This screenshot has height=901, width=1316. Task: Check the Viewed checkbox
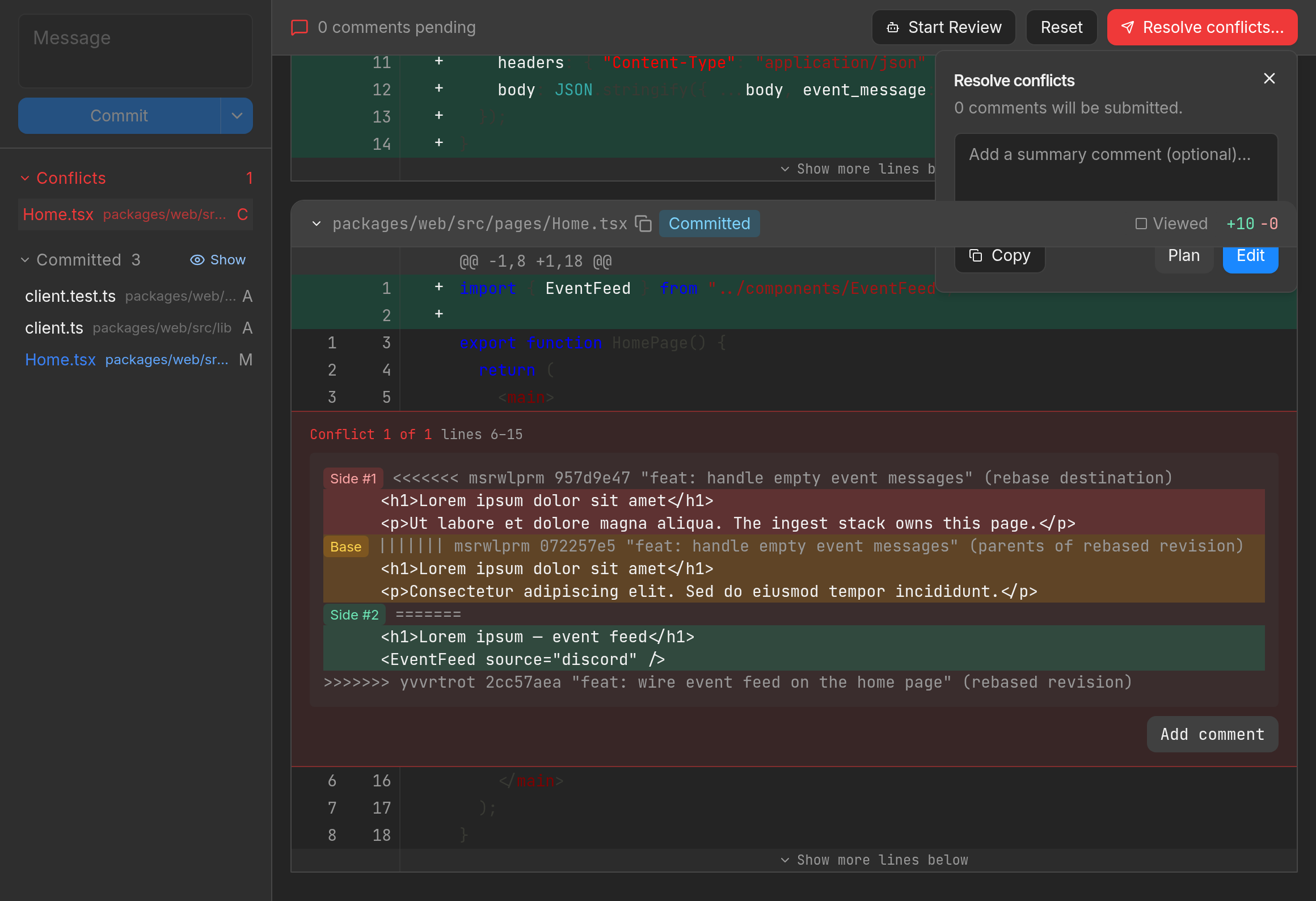(x=1141, y=224)
